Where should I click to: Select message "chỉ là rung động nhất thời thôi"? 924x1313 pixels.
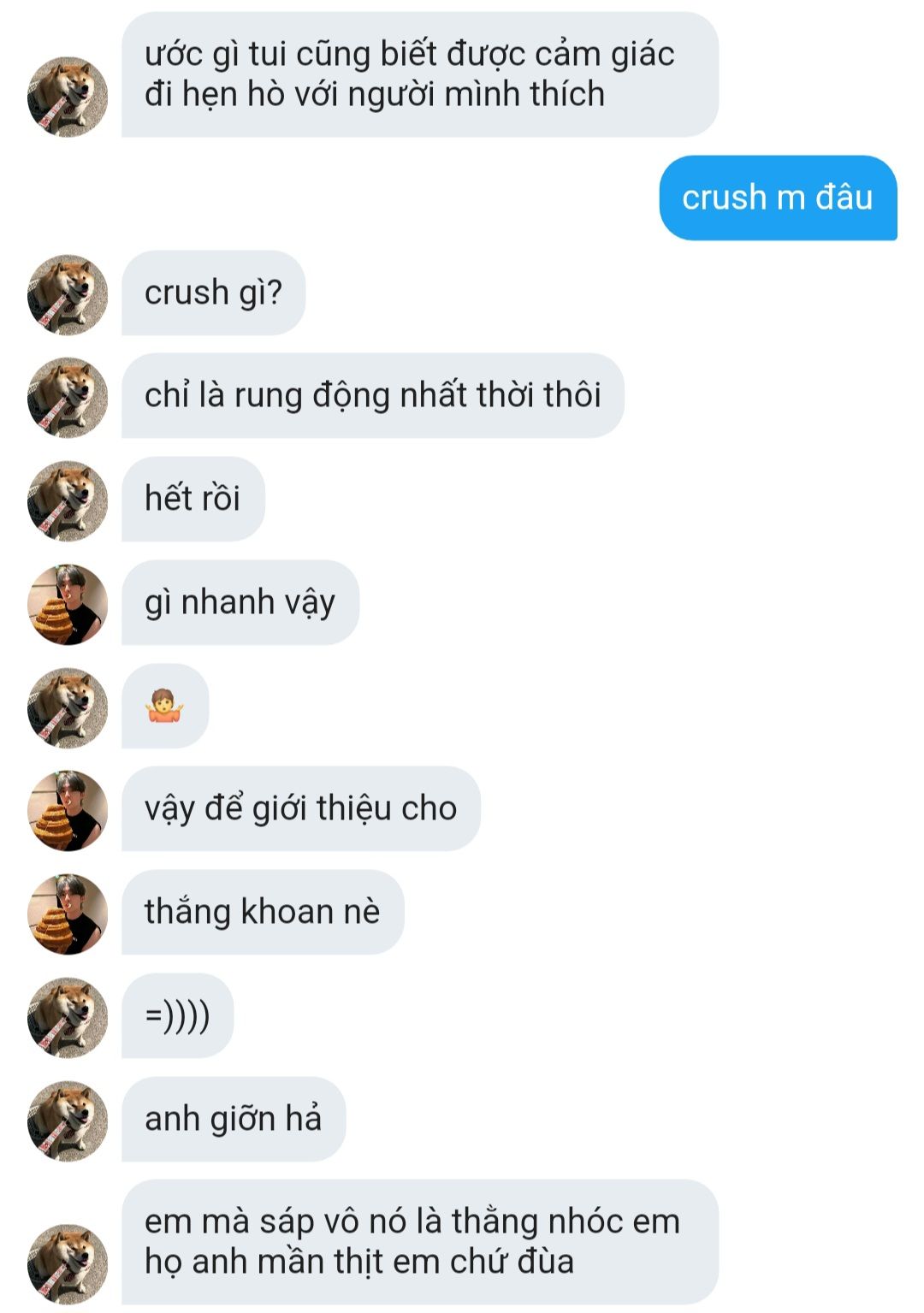pos(372,395)
